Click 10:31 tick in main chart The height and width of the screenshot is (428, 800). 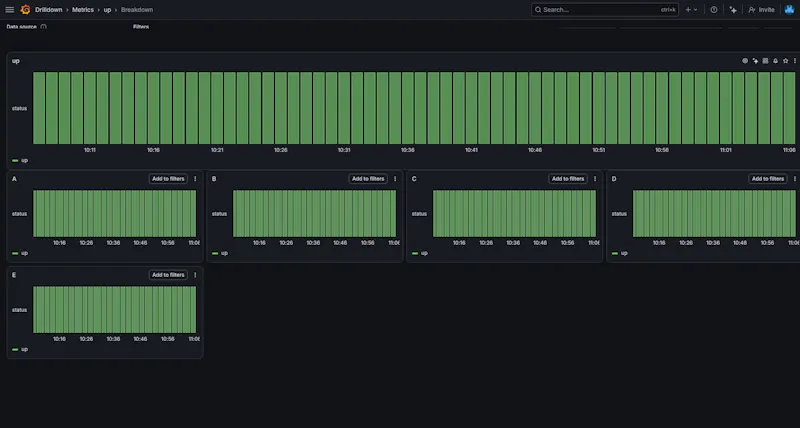click(x=344, y=150)
